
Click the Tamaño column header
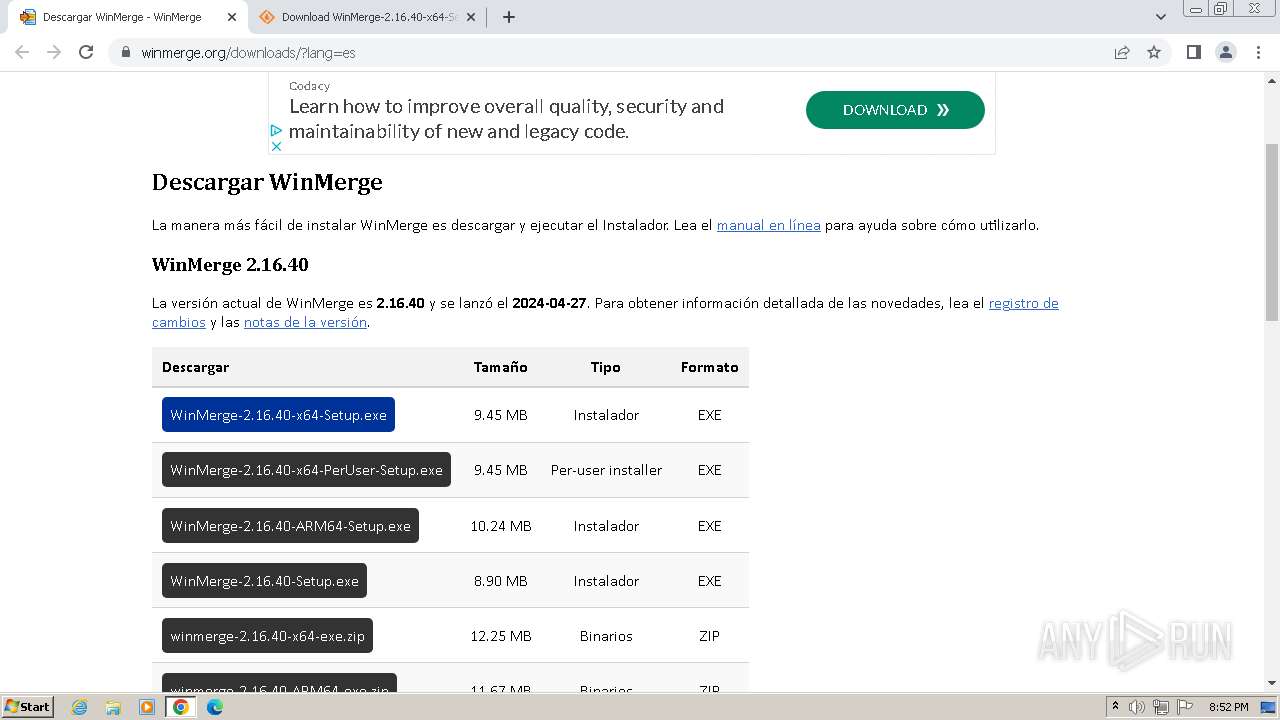pos(500,367)
